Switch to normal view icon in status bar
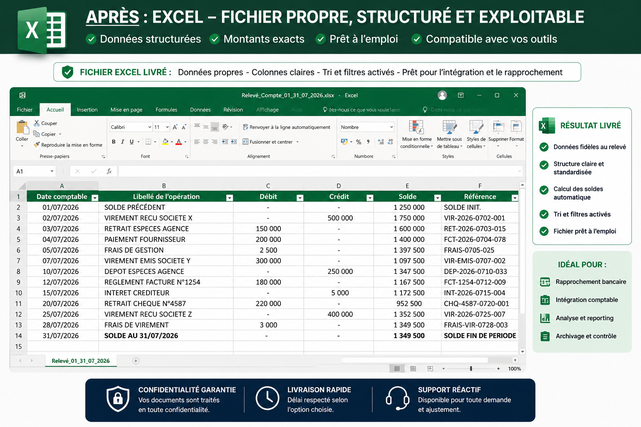The width and height of the screenshot is (641, 427). click(x=397, y=369)
